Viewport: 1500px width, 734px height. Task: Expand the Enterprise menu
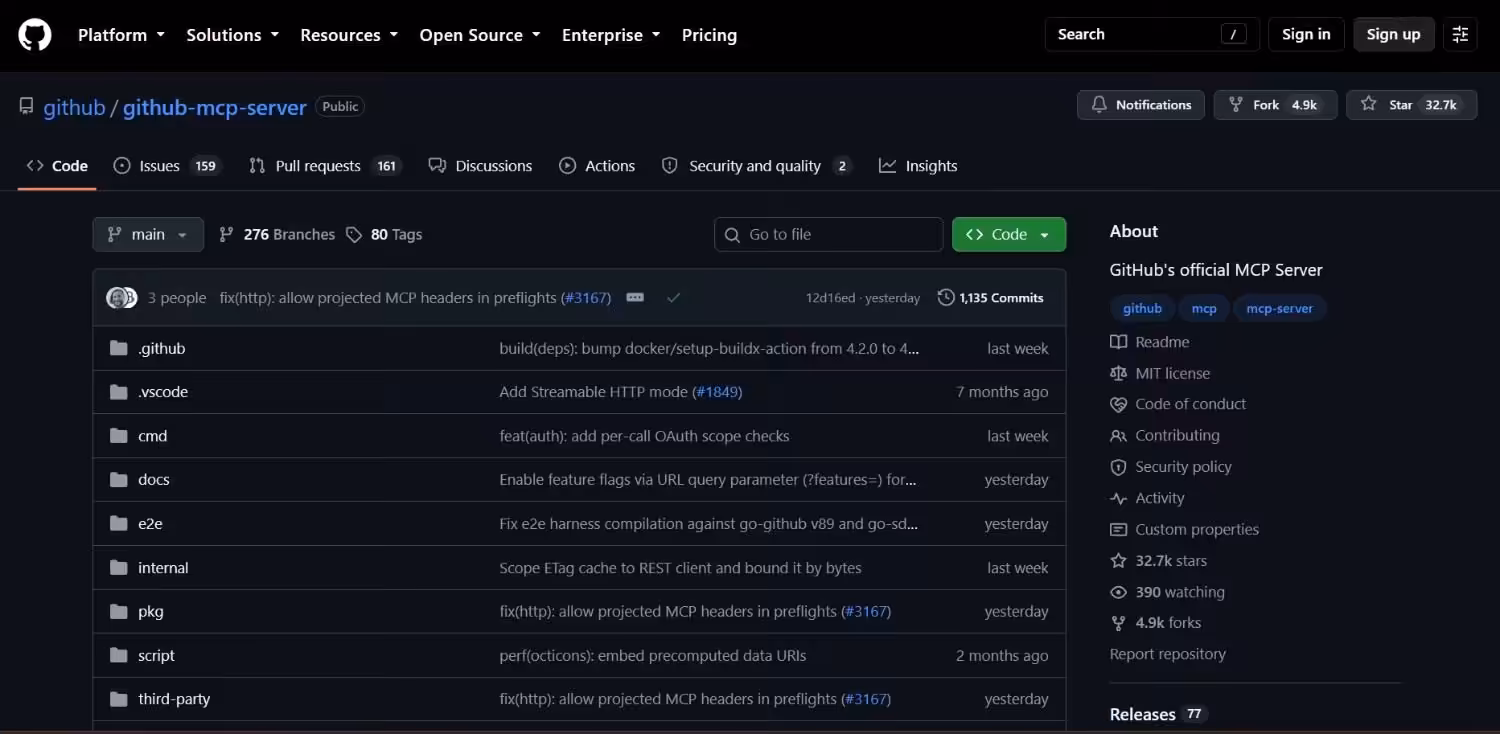click(611, 35)
